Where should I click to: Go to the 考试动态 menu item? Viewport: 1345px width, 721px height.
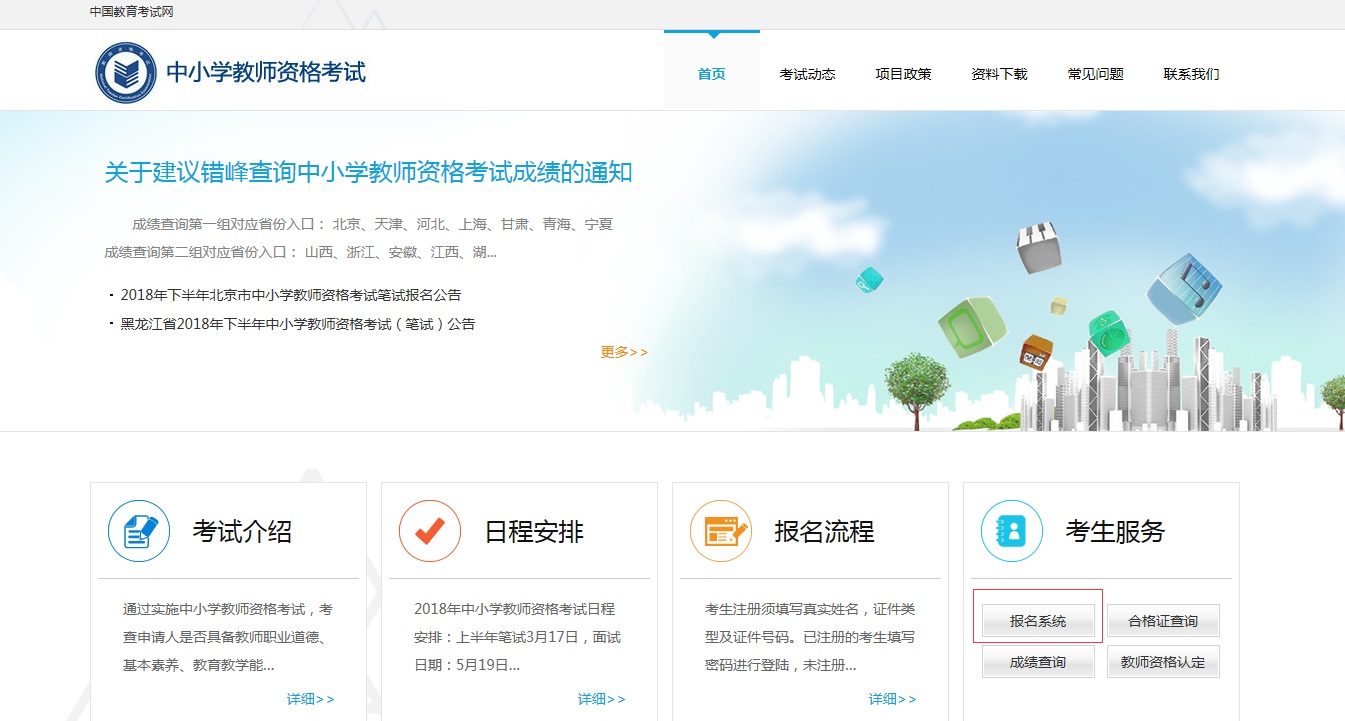807,74
